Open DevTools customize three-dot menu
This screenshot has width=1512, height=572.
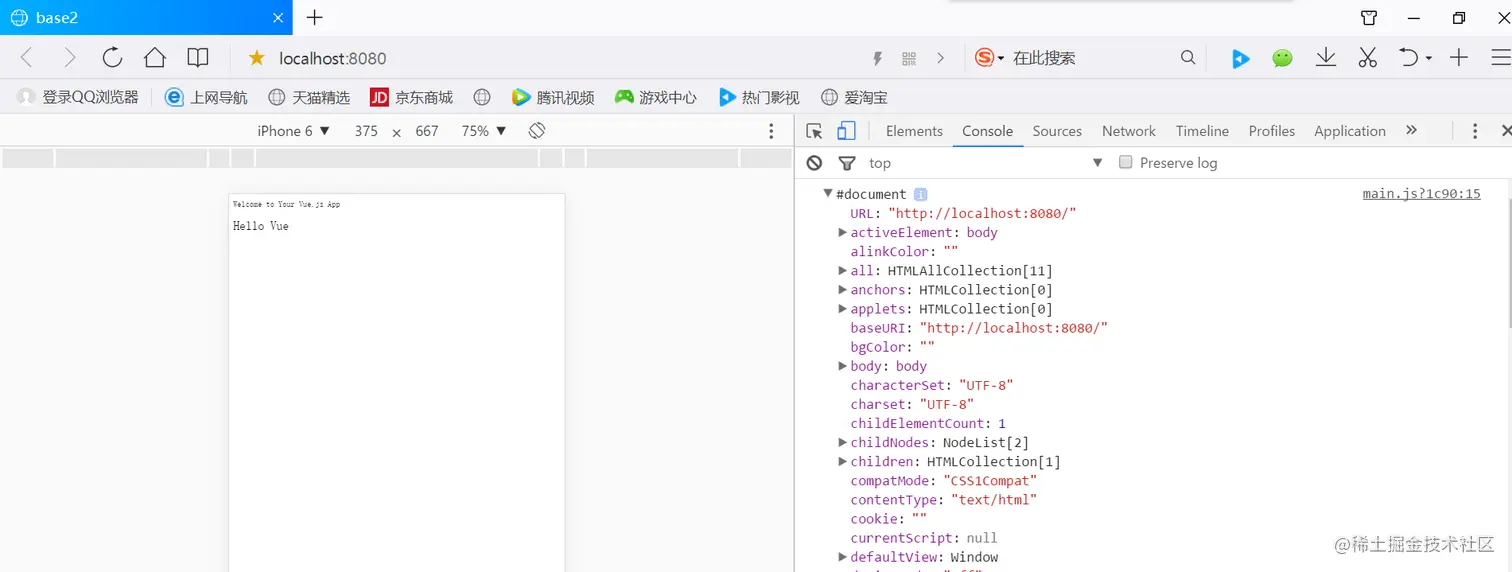click(1474, 131)
